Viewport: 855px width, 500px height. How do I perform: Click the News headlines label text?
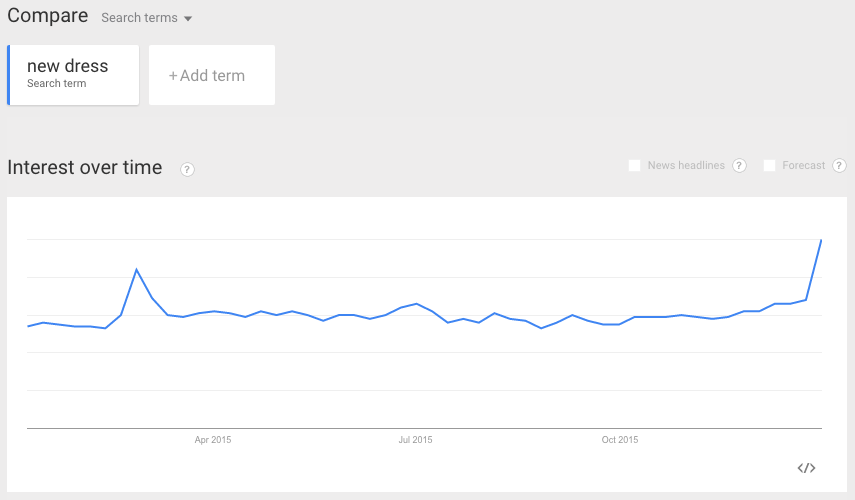point(686,165)
